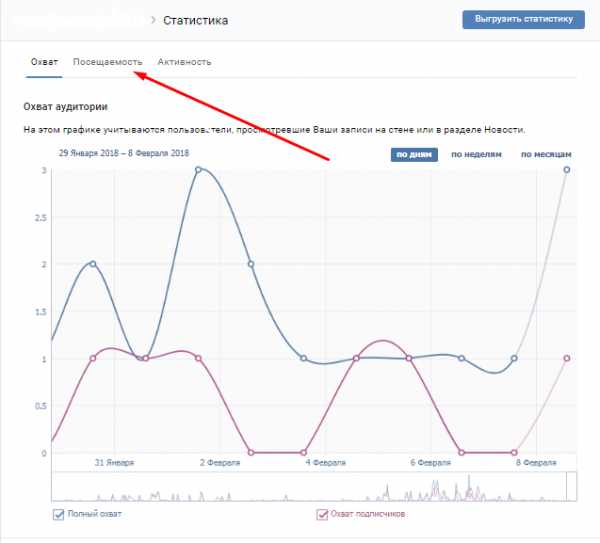Click the blue peak point at value 3 before 2 Февраля
The width and height of the screenshot is (600, 543).
(x=198, y=170)
